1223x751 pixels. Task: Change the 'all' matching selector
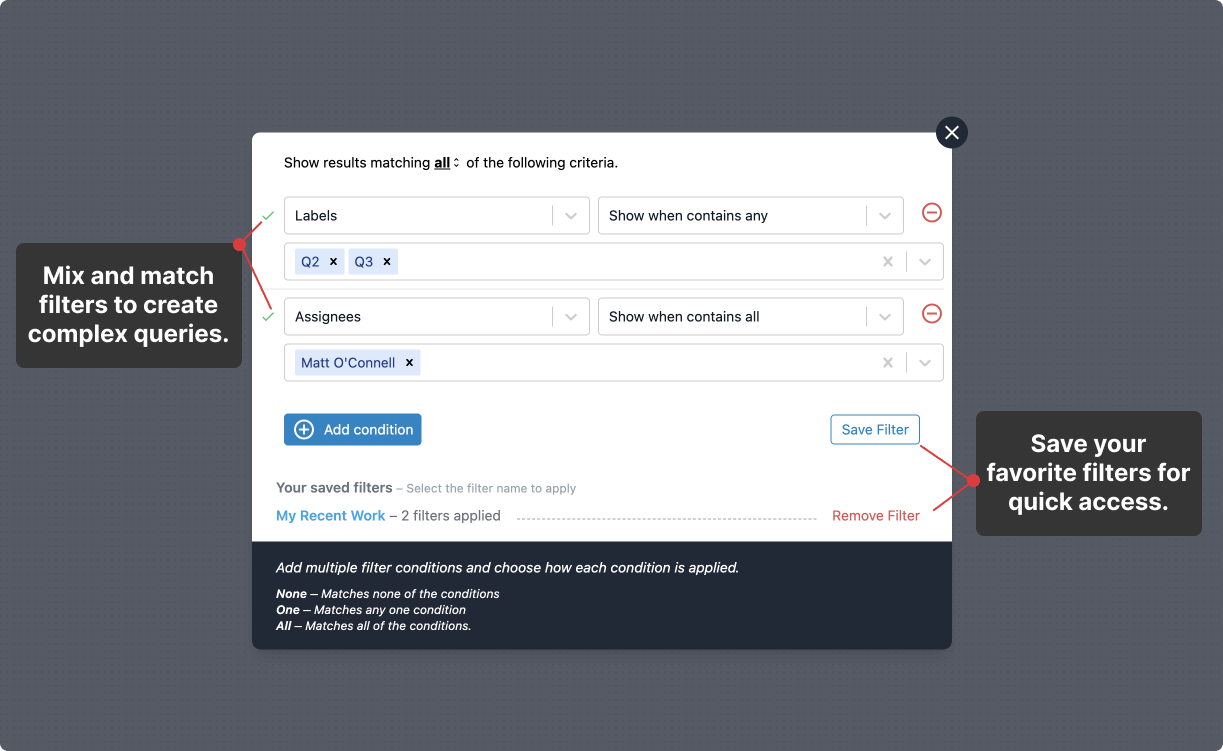tap(447, 163)
